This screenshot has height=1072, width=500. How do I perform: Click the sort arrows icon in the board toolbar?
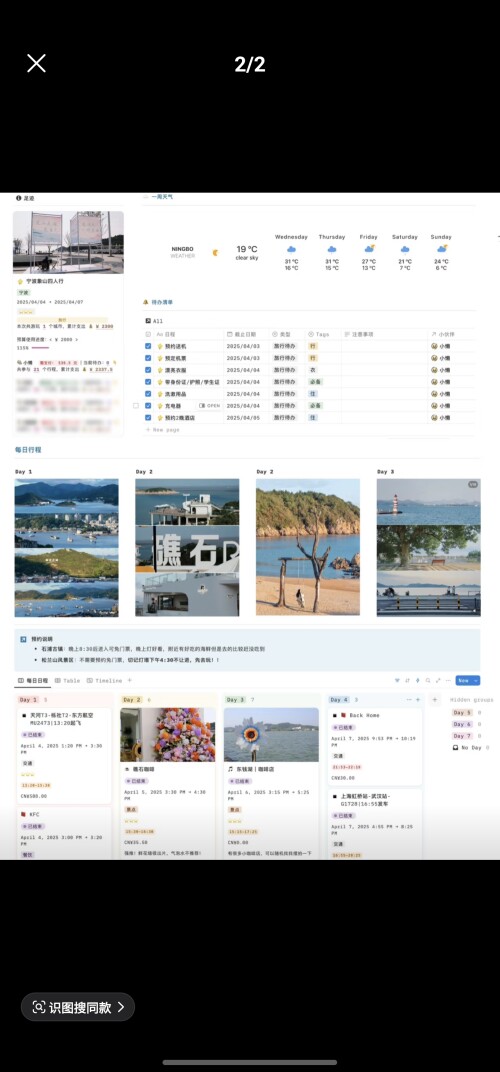(407, 680)
